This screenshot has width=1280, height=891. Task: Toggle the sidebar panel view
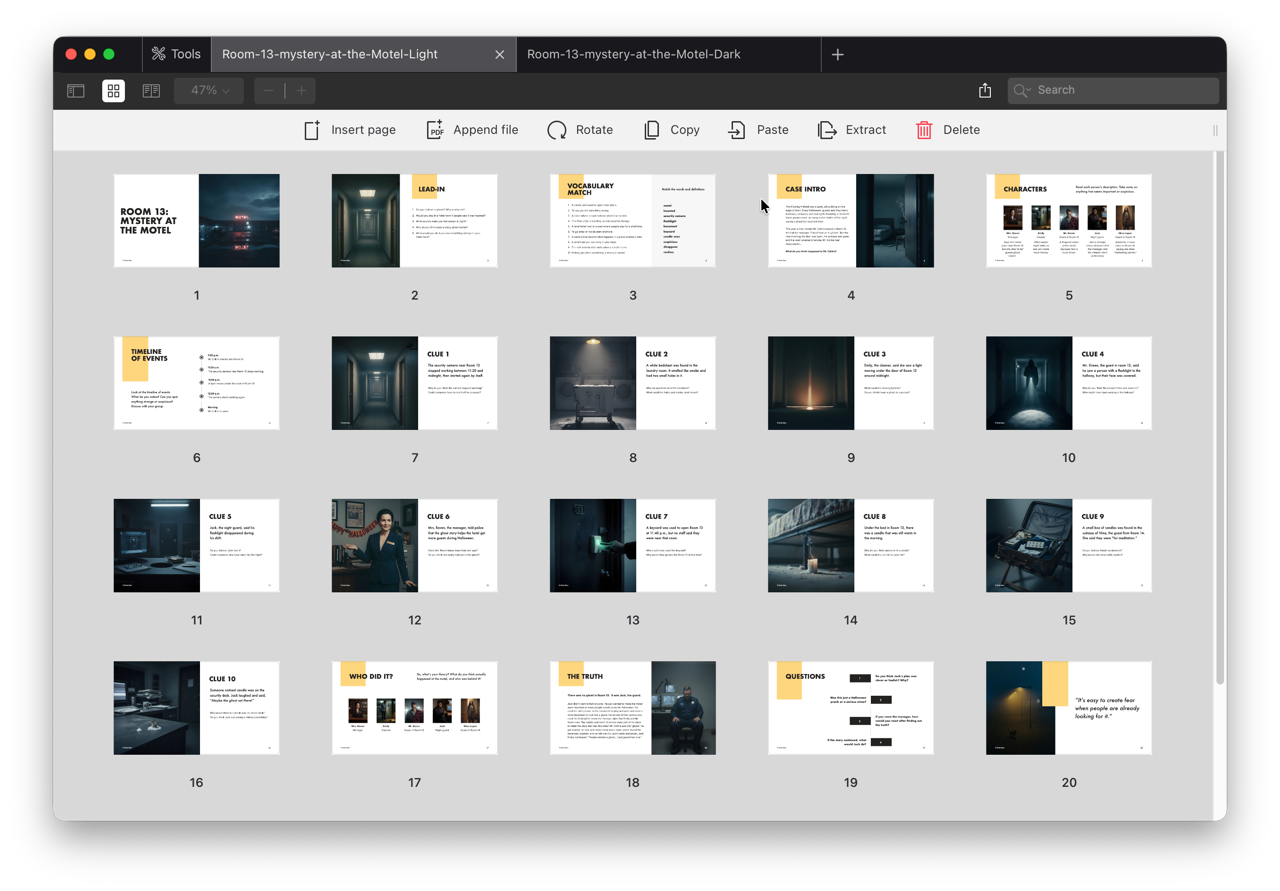point(76,90)
